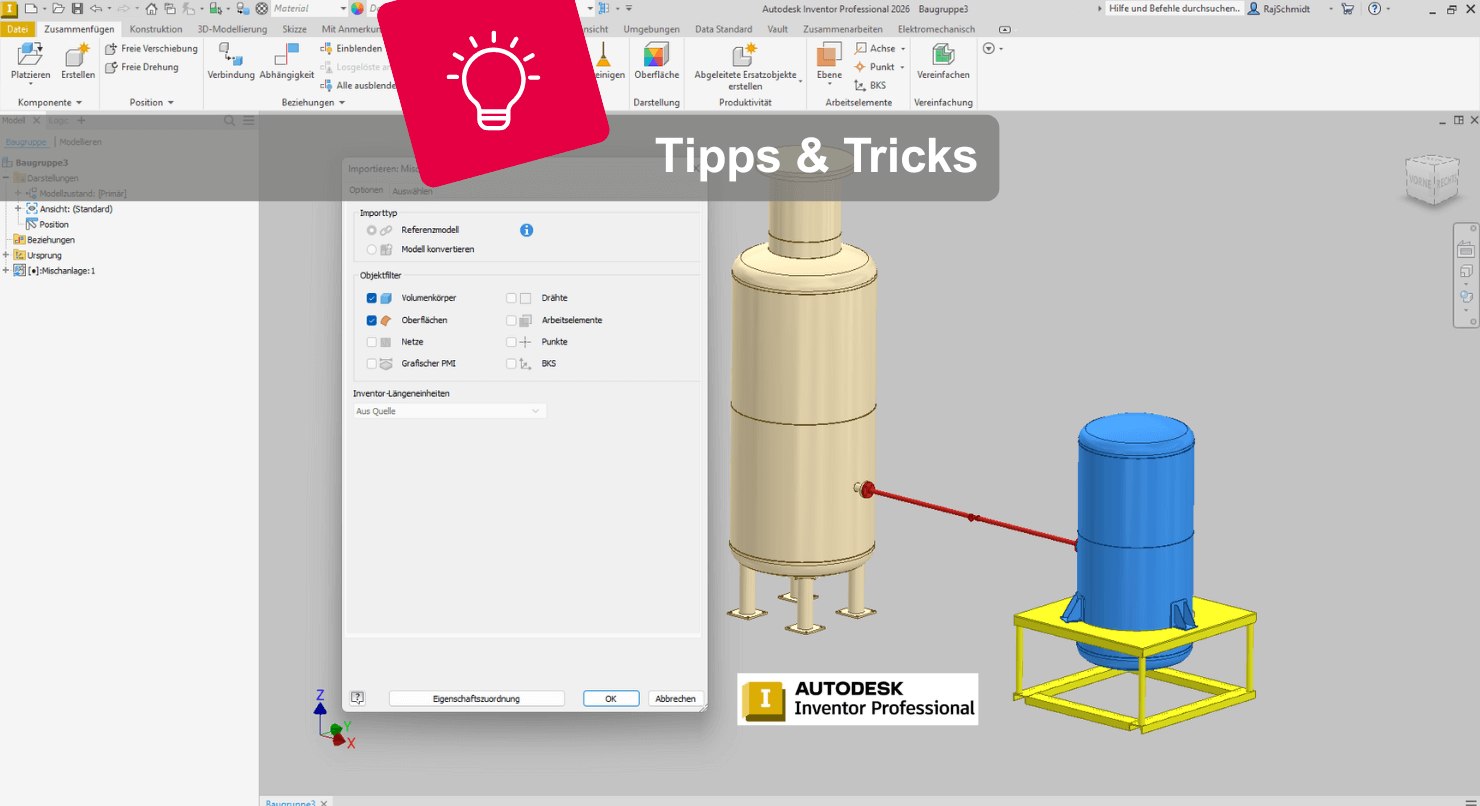Click the help icon in import dialog footer
Image resolution: width=1480 pixels, height=806 pixels.
coord(358,698)
